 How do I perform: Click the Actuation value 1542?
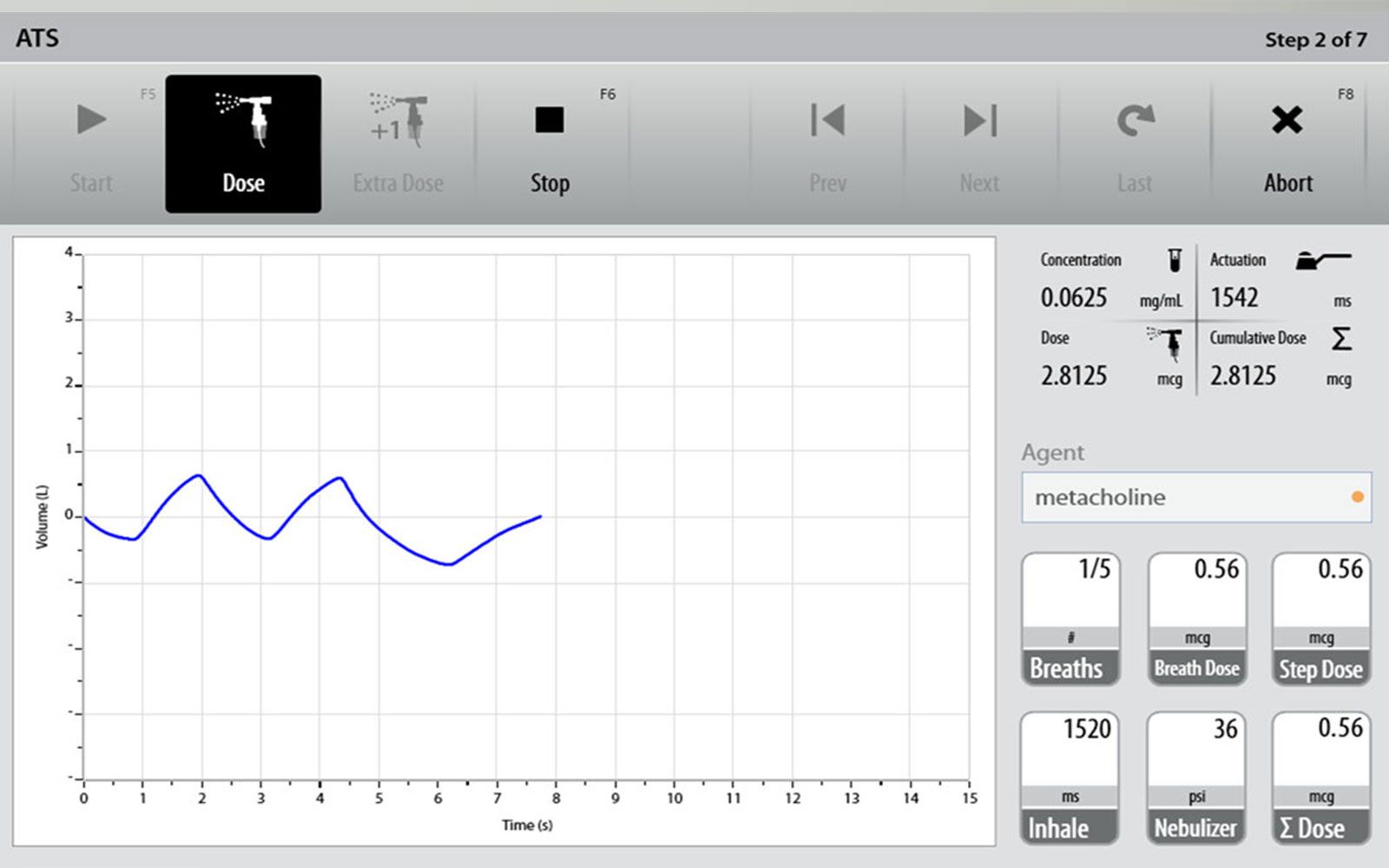click(1234, 298)
